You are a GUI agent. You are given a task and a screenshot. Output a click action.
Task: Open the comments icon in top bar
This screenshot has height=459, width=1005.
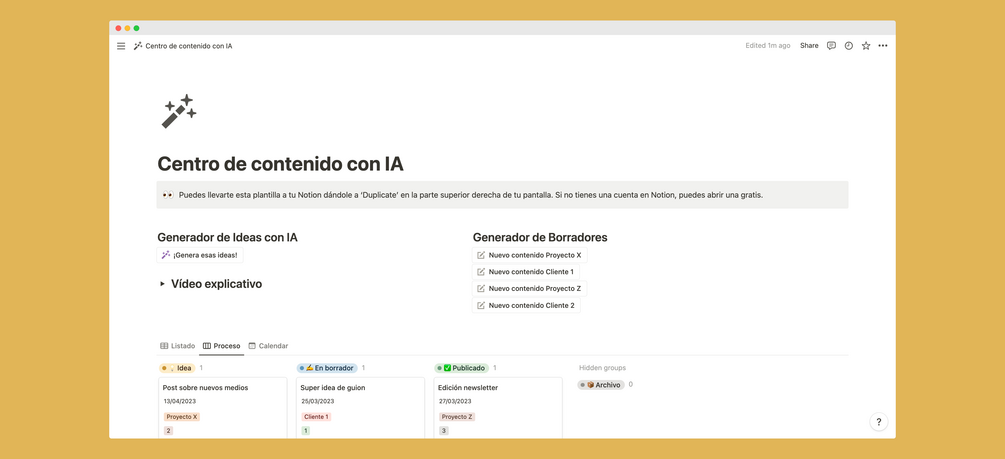coord(831,46)
